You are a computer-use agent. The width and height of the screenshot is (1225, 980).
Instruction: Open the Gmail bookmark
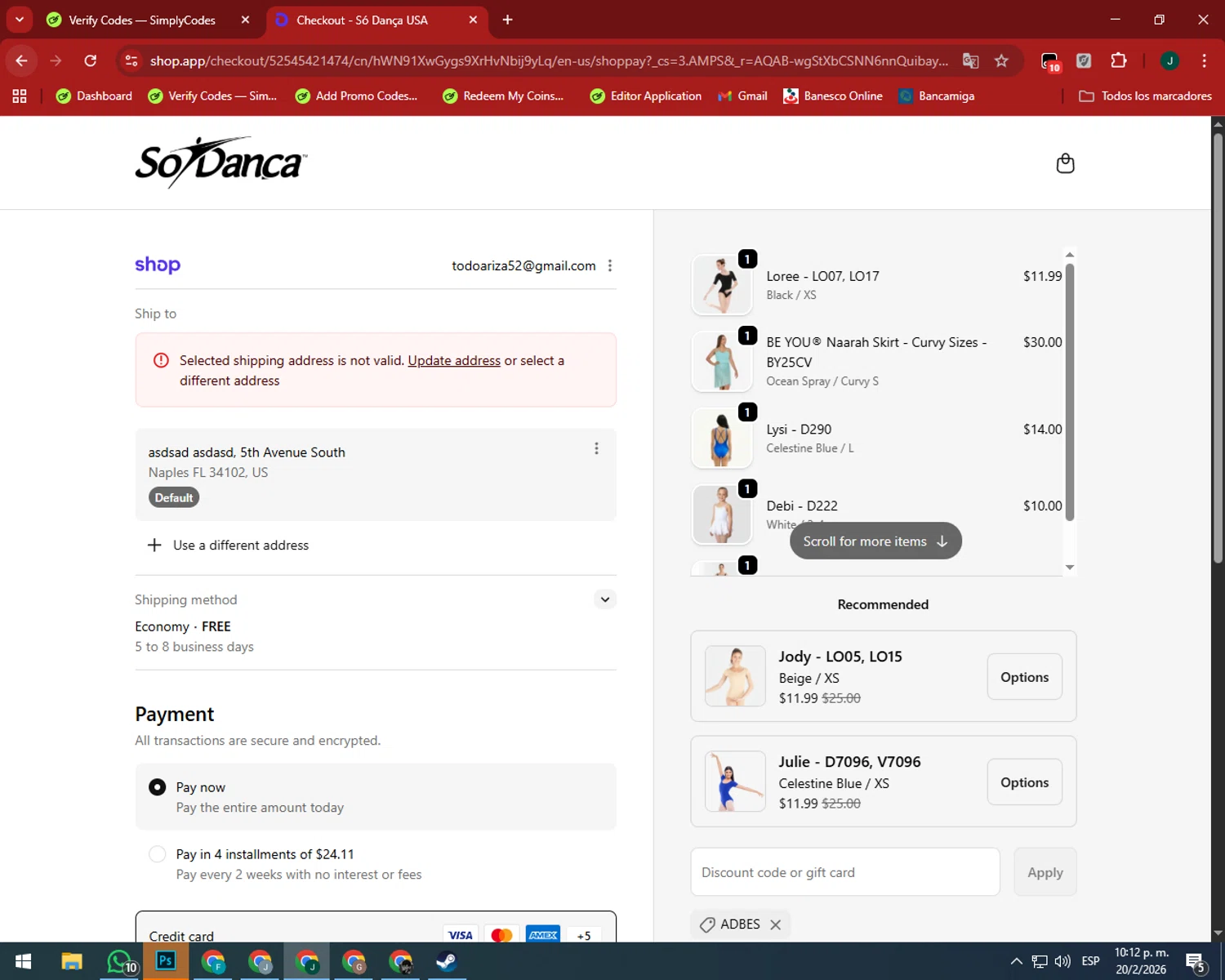pyautogui.click(x=742, y=96)
